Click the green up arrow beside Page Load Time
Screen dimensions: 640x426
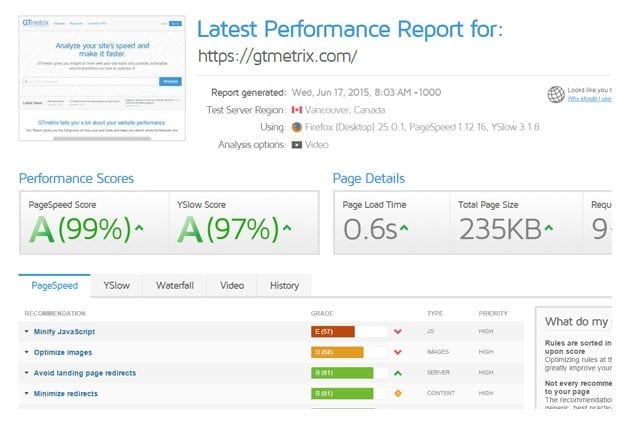pyautogui.click(x=404, y=228)
